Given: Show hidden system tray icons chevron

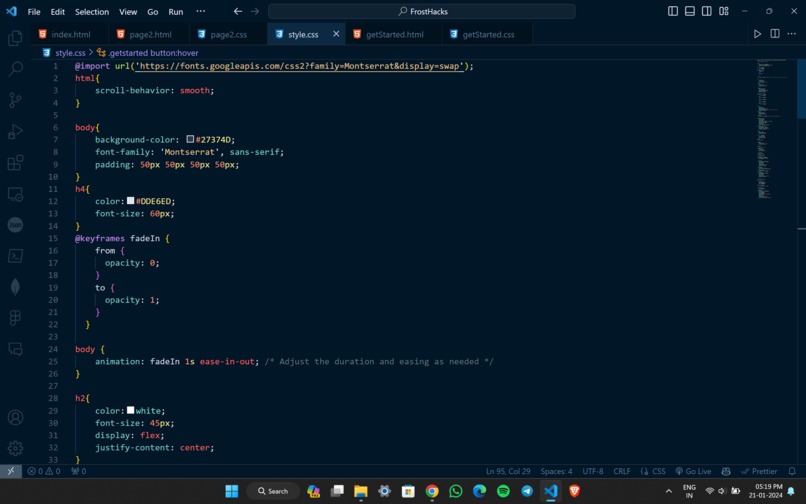Looking at the screenshot, I should (x=669, y=491).
